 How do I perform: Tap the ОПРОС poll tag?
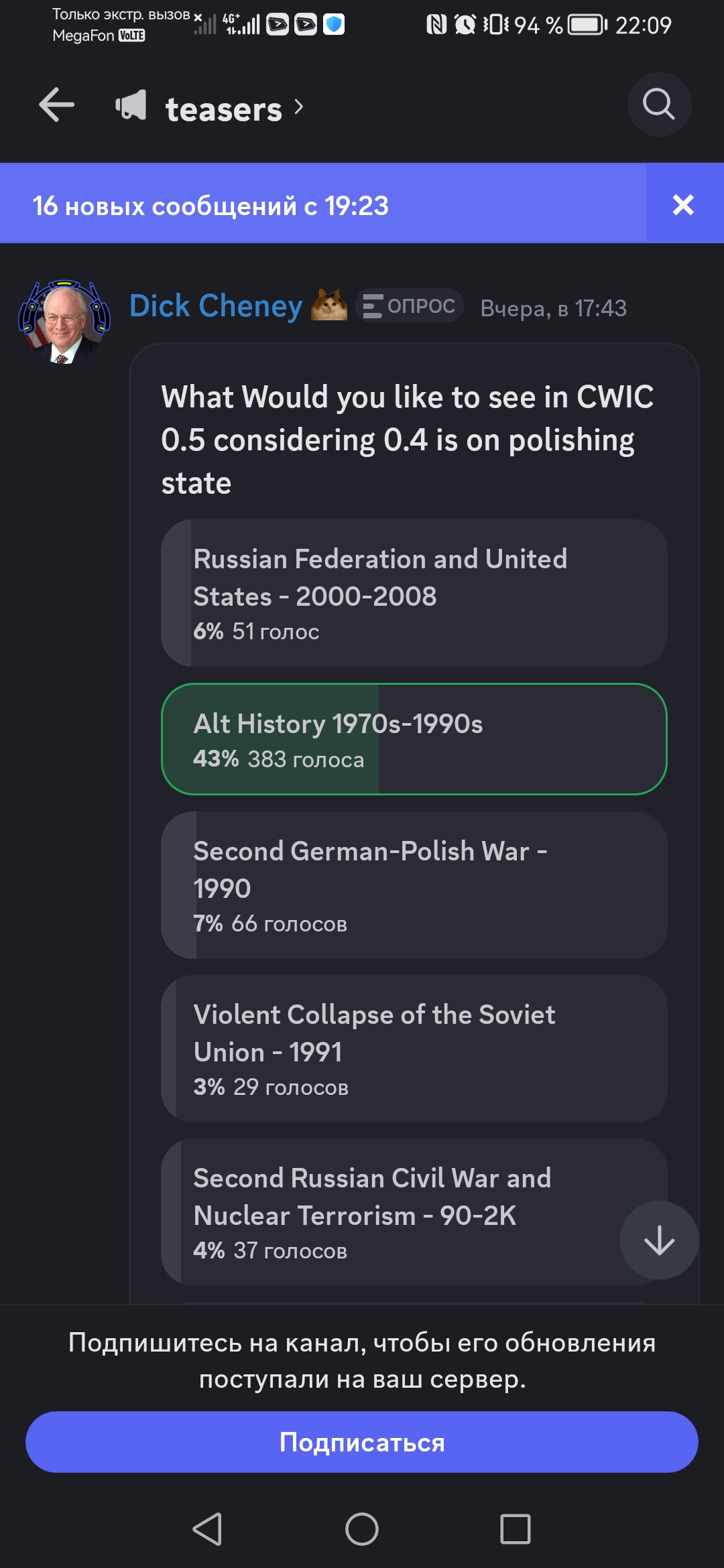[410, 306]
